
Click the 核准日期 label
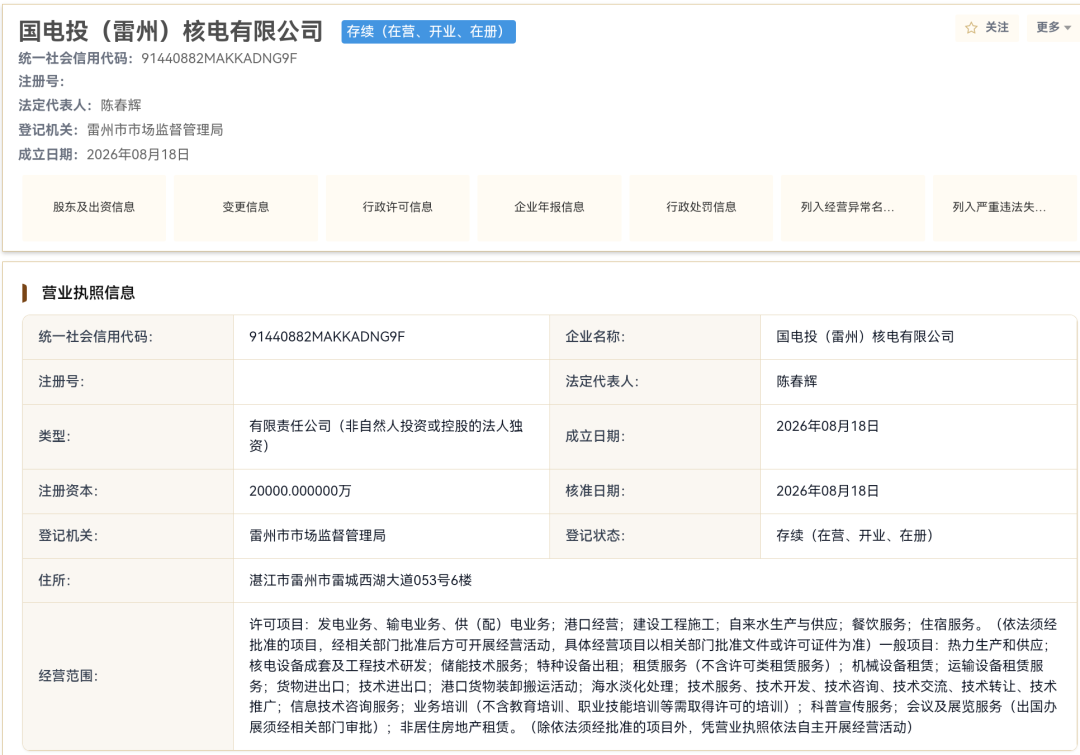tap(595, 491)
